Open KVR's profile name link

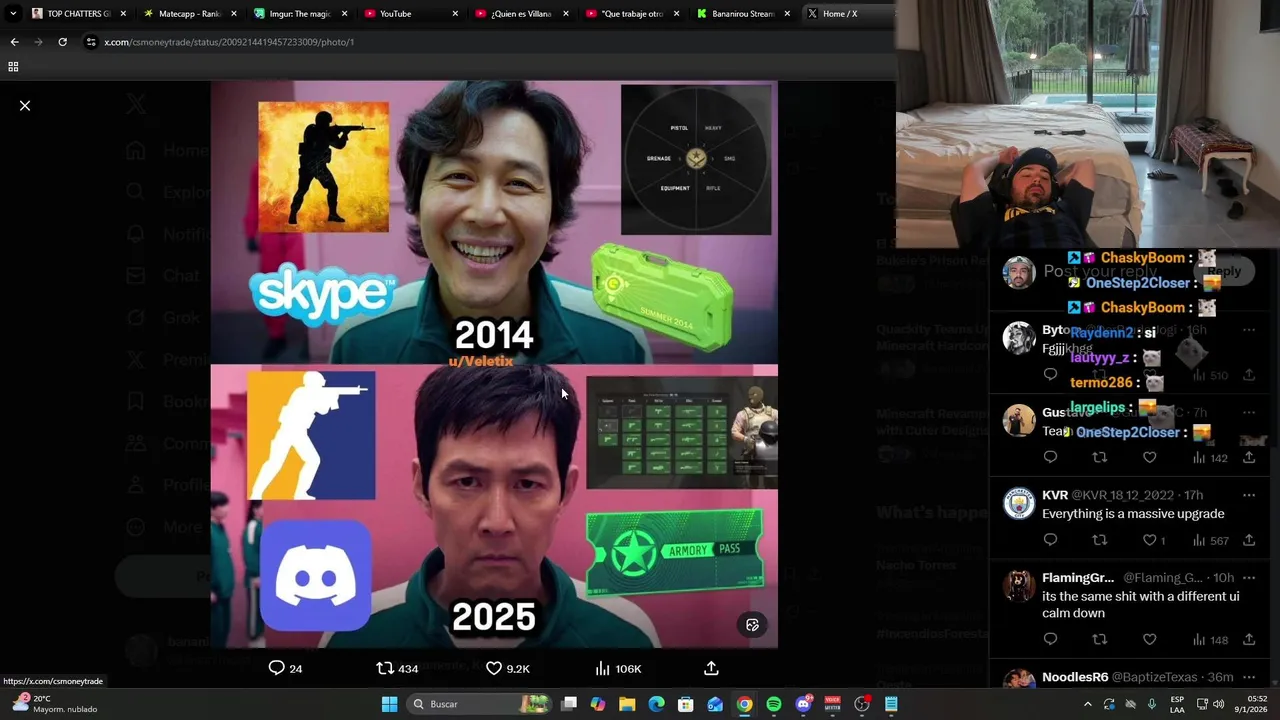(1055, 495)
